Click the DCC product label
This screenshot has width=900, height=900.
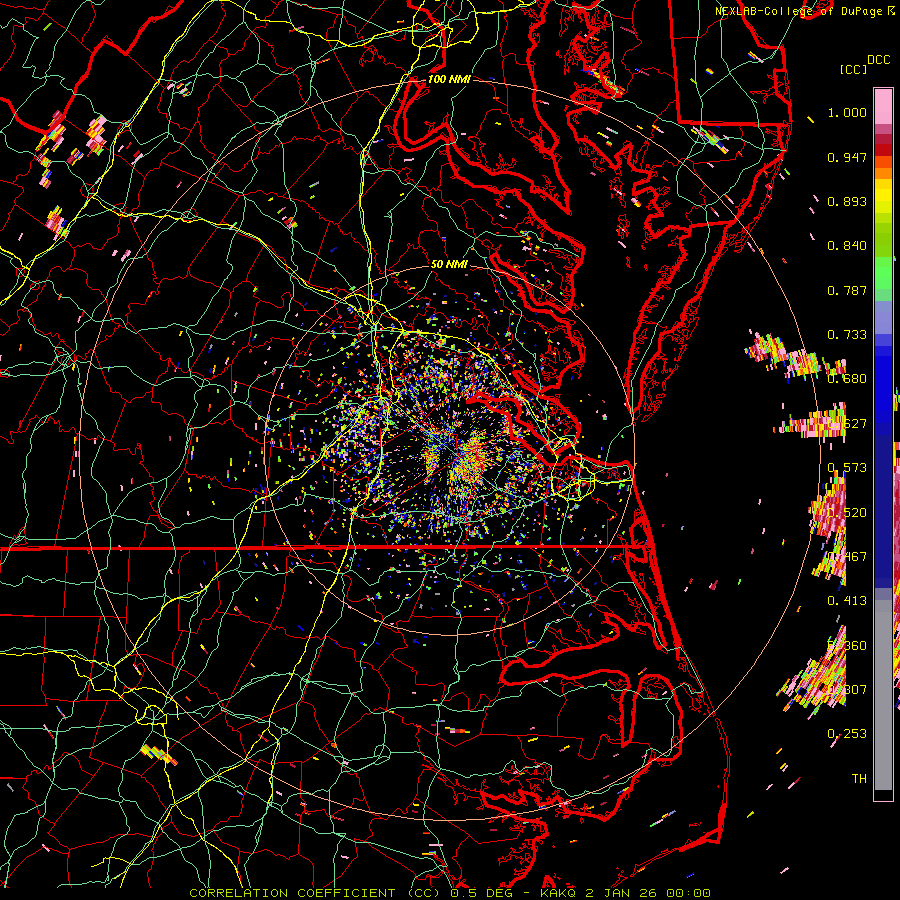pyautogui.click(x=878, y=60)
